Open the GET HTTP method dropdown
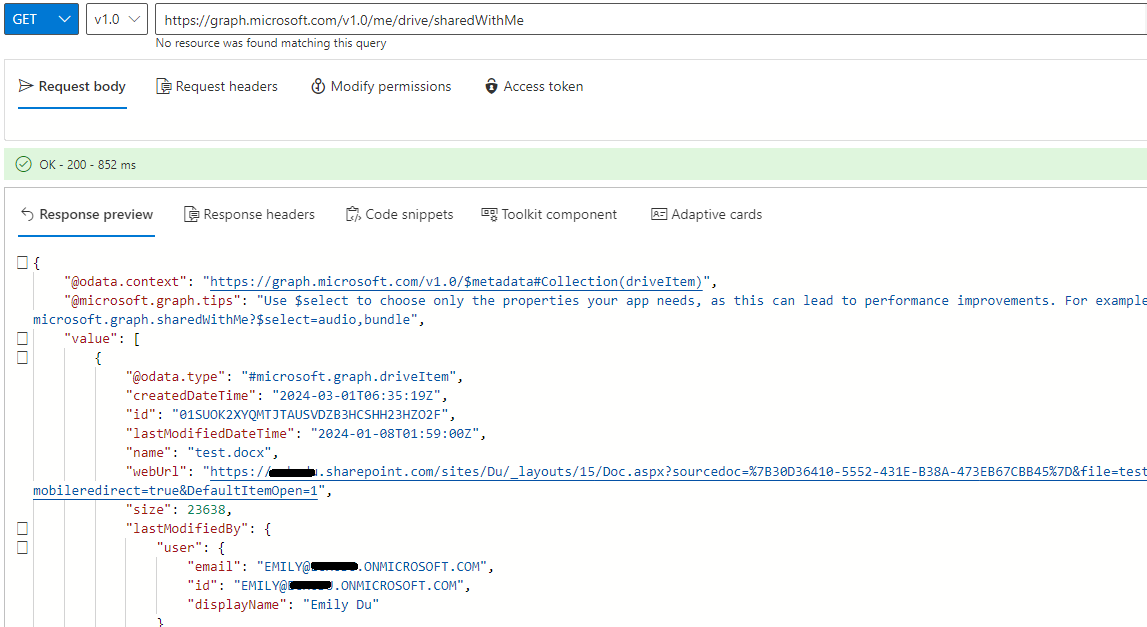 click(x=41, y=19)
